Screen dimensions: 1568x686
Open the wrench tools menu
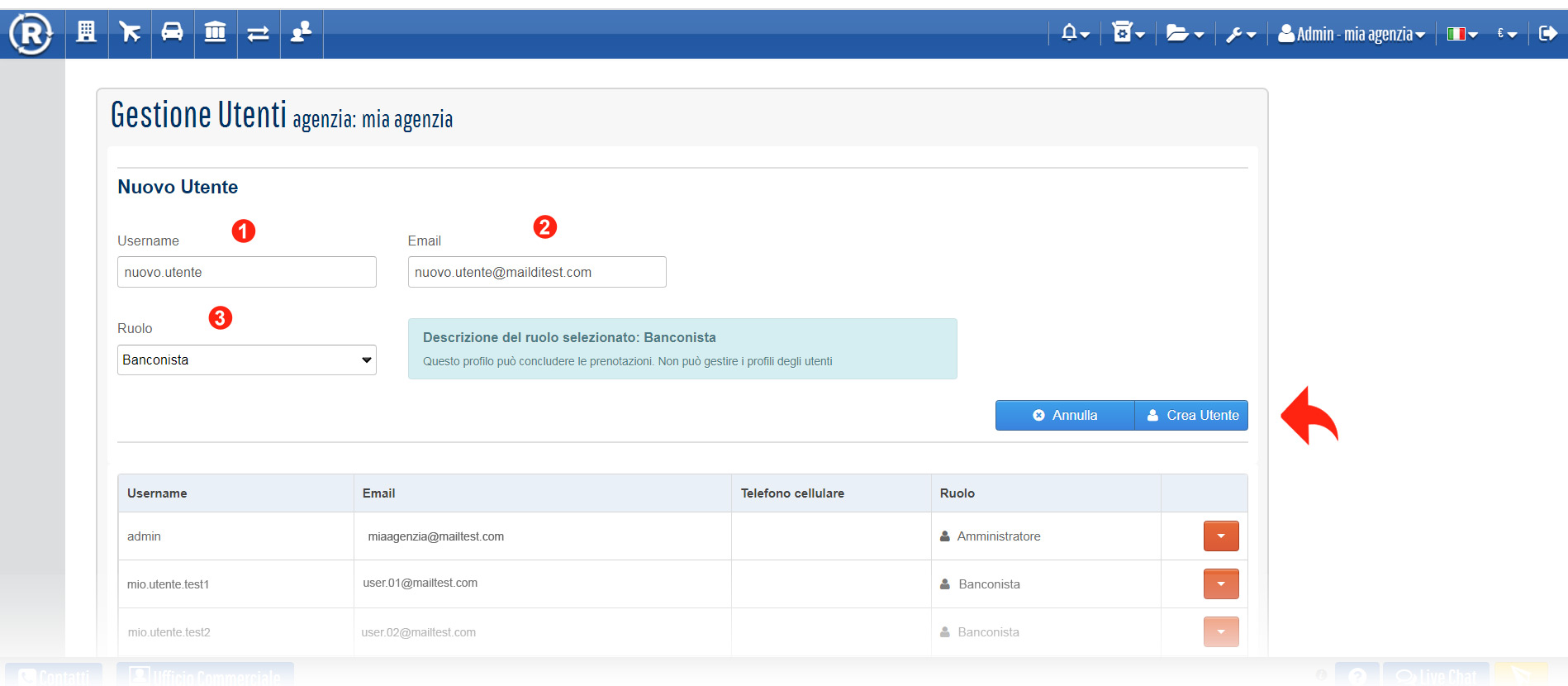click(1240, 34)
